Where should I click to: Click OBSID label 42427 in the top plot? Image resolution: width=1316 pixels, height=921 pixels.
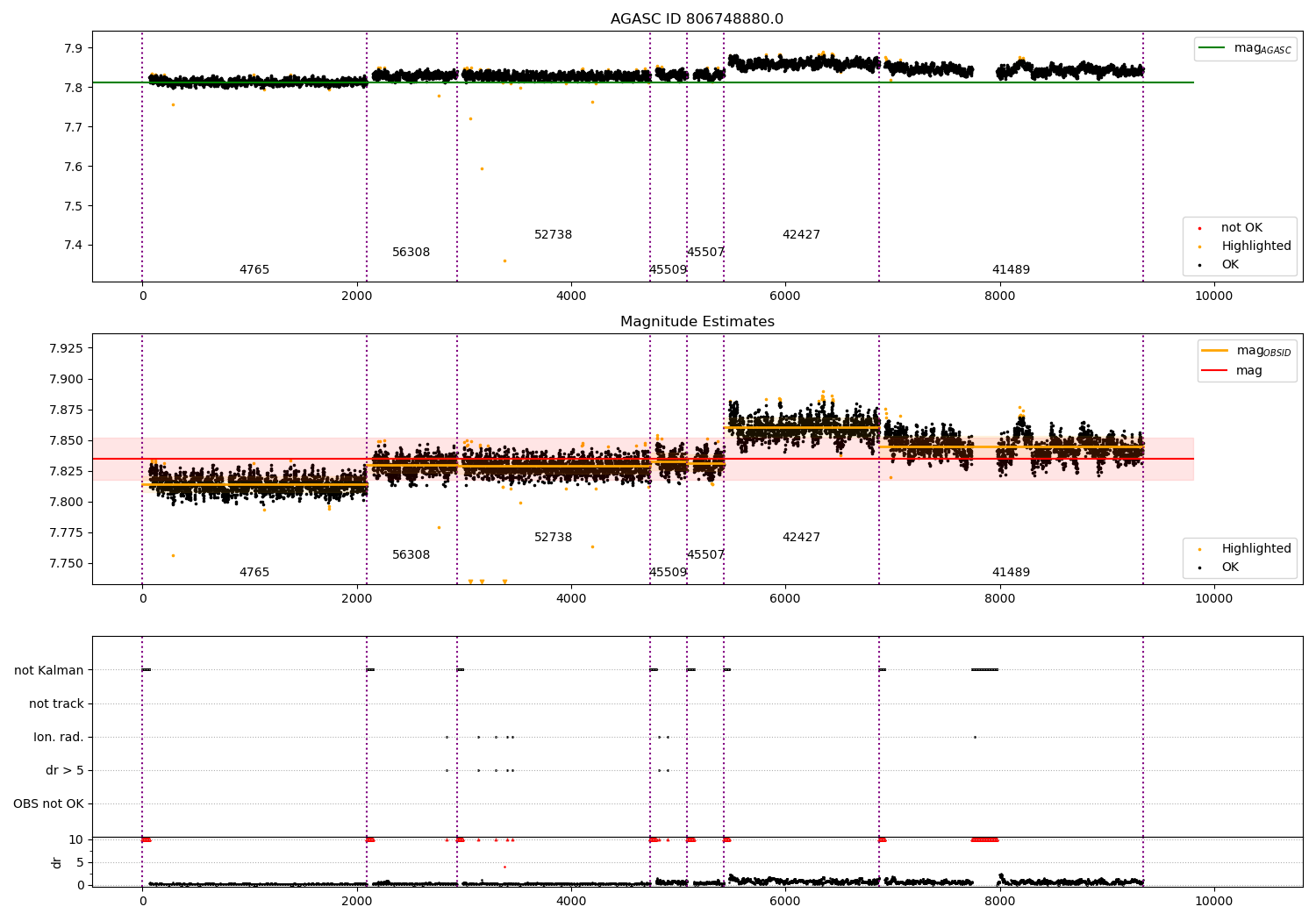(801, 234)
